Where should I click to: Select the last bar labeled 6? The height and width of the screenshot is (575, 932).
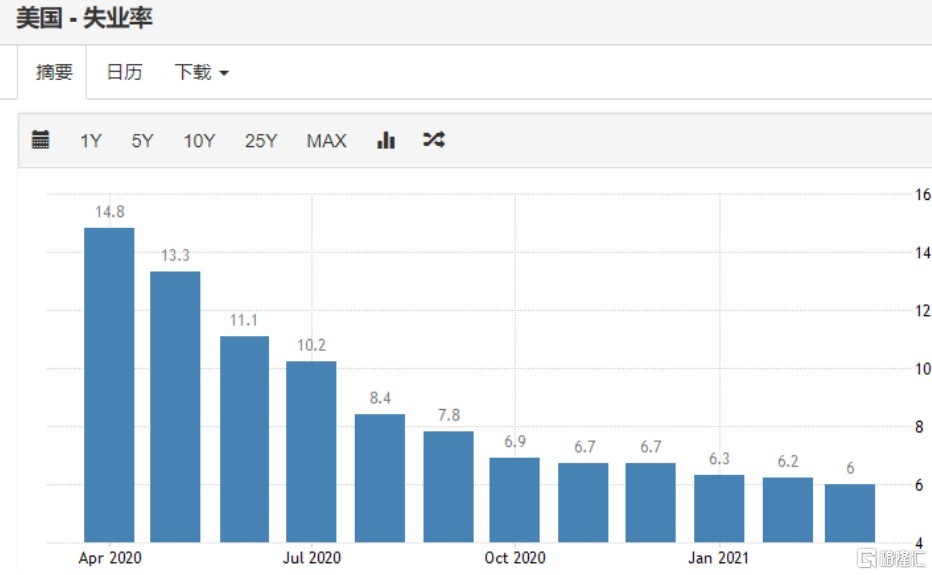[x=849, y=513]
